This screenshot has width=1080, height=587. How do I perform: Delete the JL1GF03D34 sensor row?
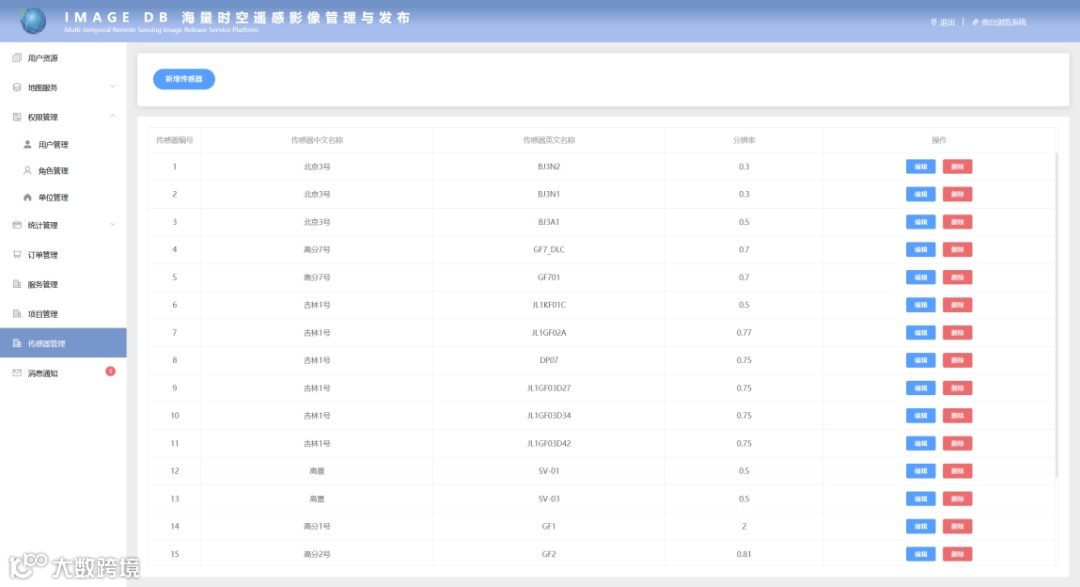[x=957, y=415]
